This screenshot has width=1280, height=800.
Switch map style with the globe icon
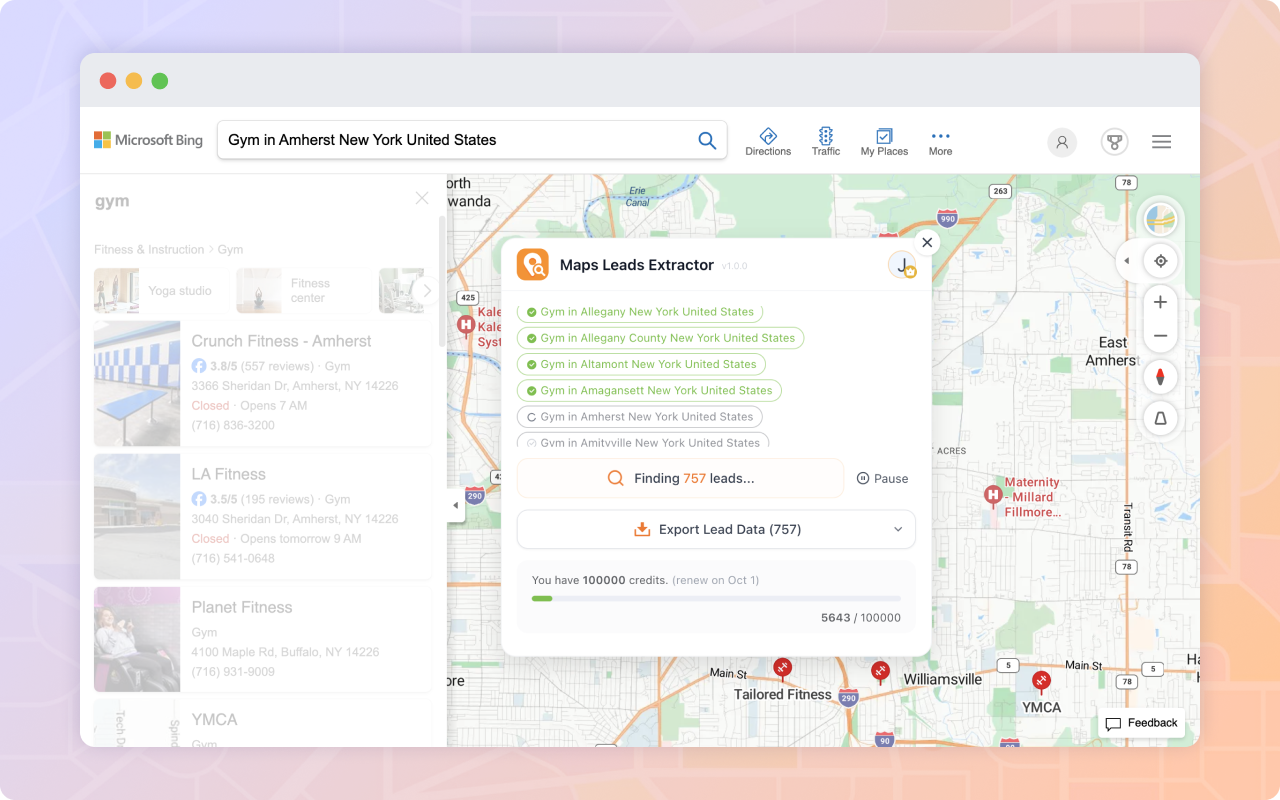click(1160, 219)
